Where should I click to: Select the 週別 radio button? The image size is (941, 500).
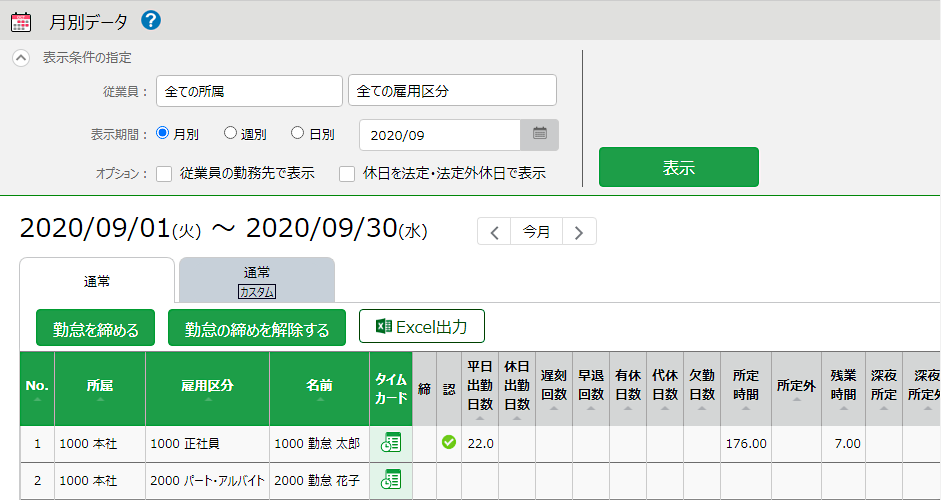click(230, 133)
